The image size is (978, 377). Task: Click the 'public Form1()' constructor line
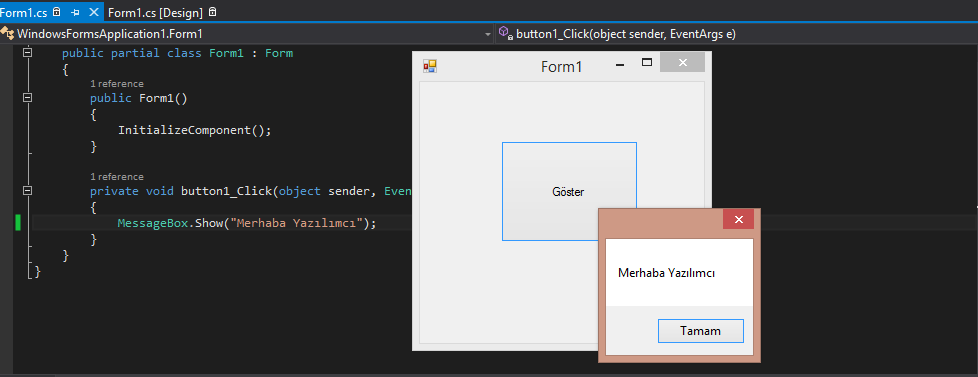coord(138,98)
